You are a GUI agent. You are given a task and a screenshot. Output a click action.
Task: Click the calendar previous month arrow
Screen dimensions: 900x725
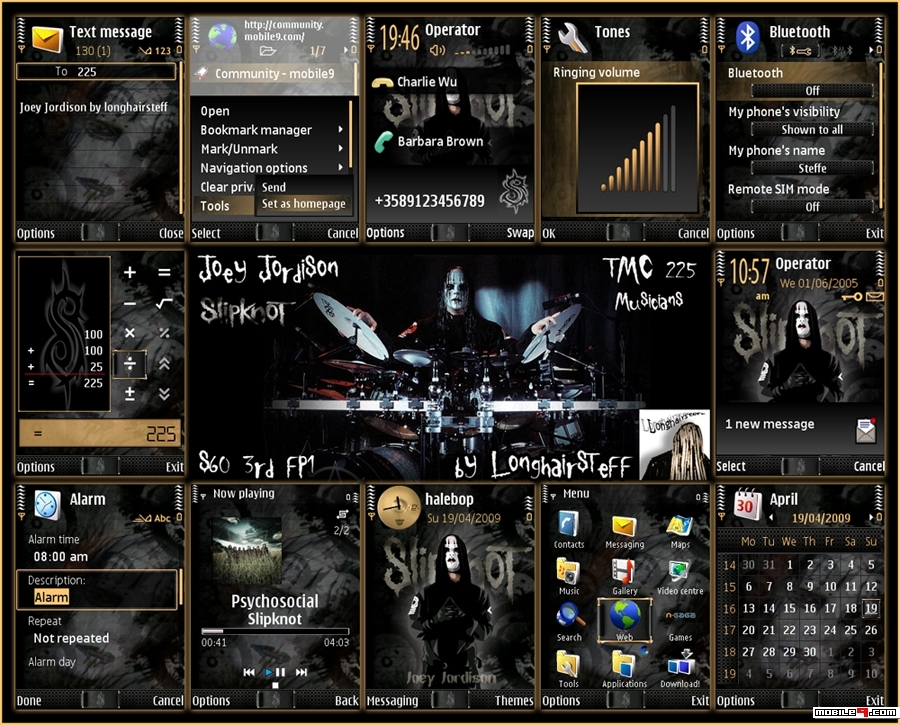coord(771,518)
